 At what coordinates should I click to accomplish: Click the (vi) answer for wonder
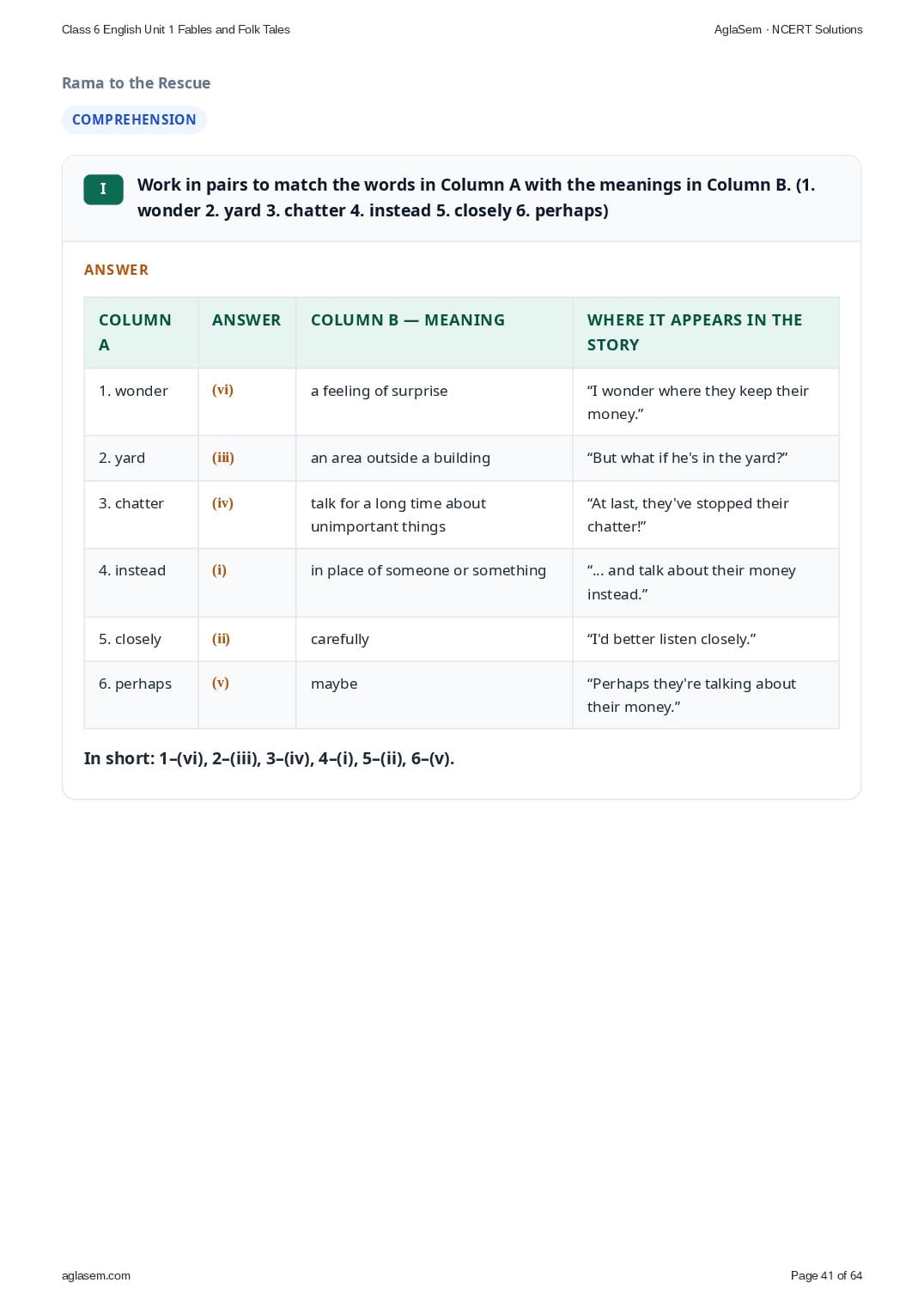pos(222,390)
